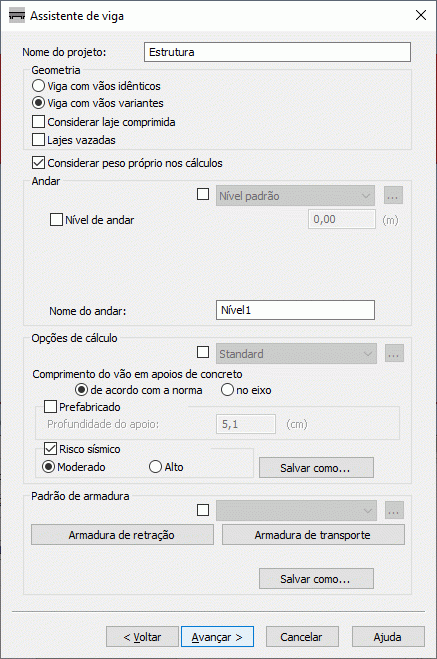Click Avançar to proceed to next step
437x659 pixels.
click(x=217, y=637)
